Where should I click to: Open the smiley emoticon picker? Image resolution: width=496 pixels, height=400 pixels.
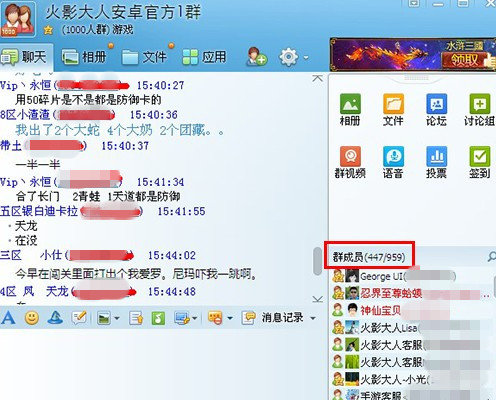(x=32, y=318)
